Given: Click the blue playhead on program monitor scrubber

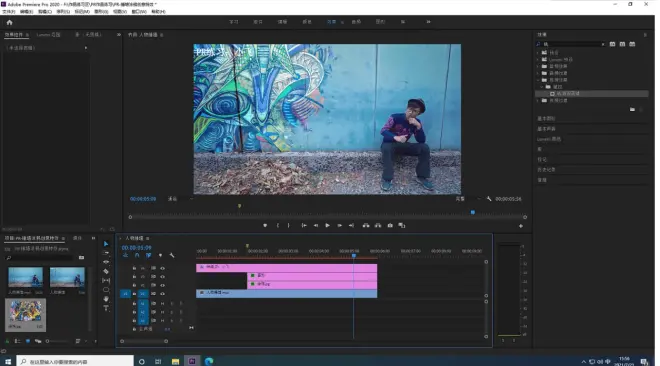Looking at the screenshot, I should pos(473,212).
